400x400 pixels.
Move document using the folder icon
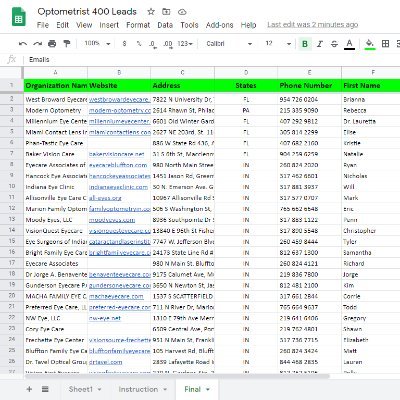click(166, 12)
